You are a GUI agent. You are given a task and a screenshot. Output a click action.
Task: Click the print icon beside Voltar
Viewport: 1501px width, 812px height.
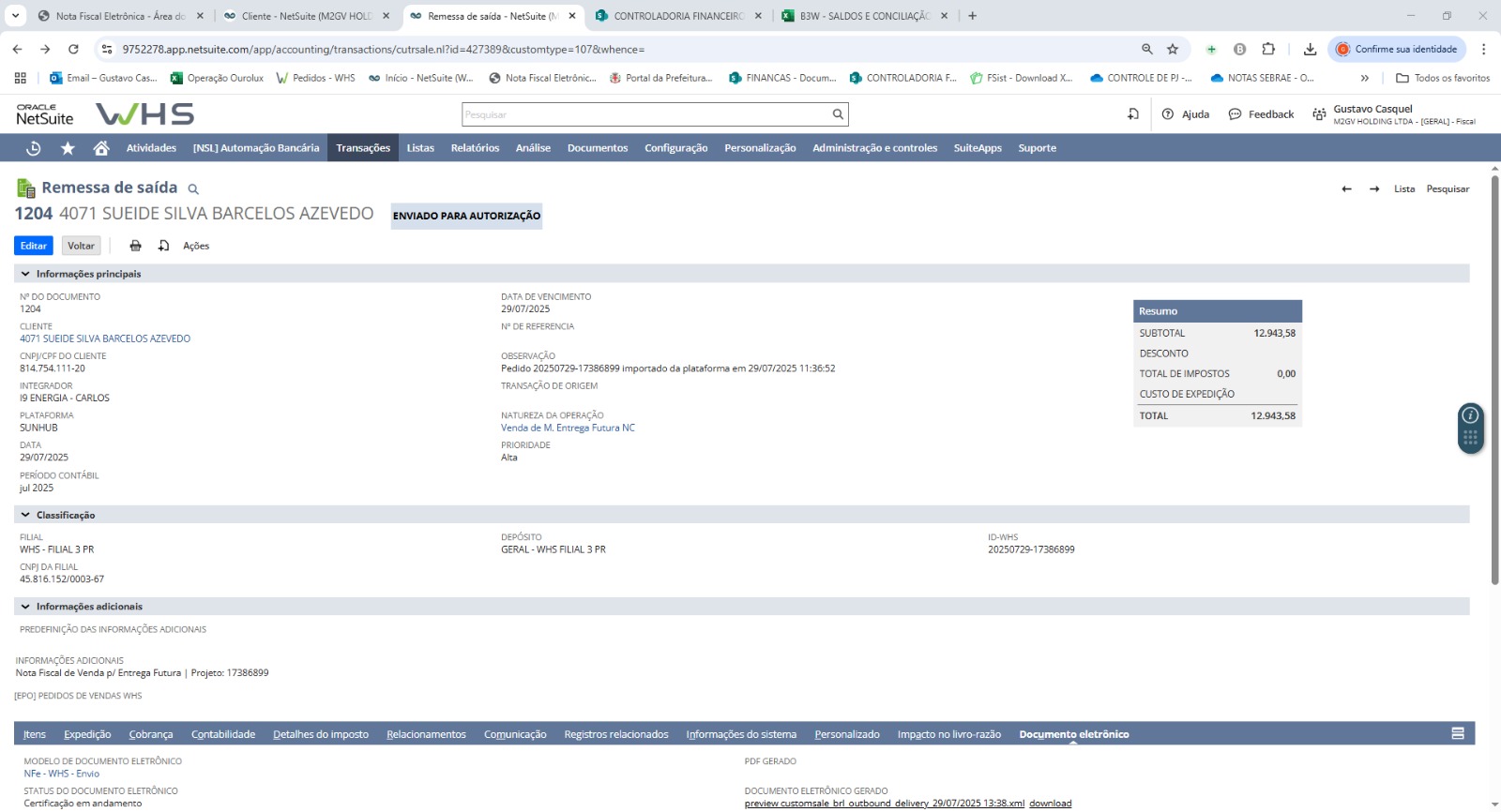[135, 246]
